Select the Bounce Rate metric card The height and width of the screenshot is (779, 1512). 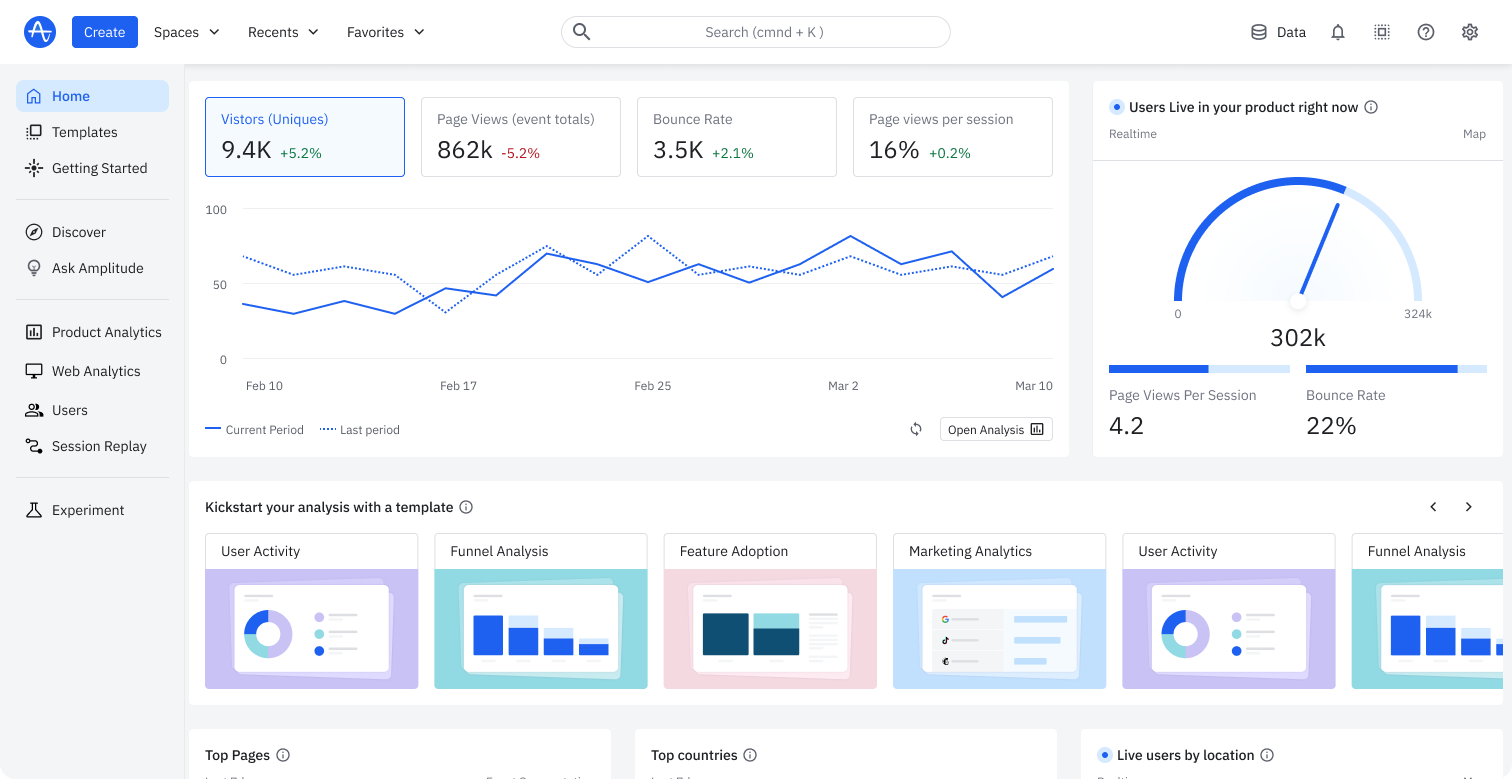click(737, 137)
